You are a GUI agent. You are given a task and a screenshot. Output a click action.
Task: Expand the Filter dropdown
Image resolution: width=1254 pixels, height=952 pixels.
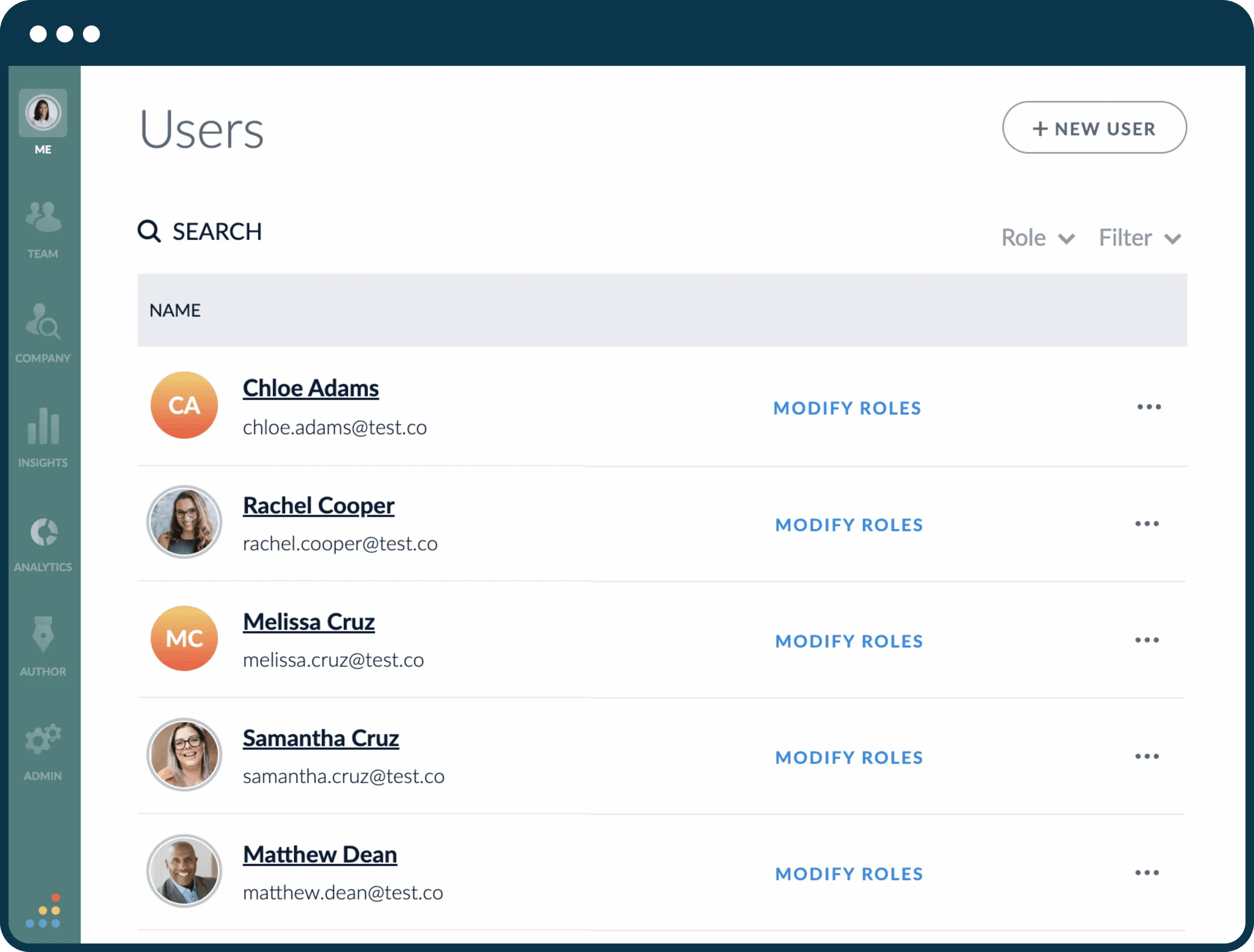point(1139,238)
